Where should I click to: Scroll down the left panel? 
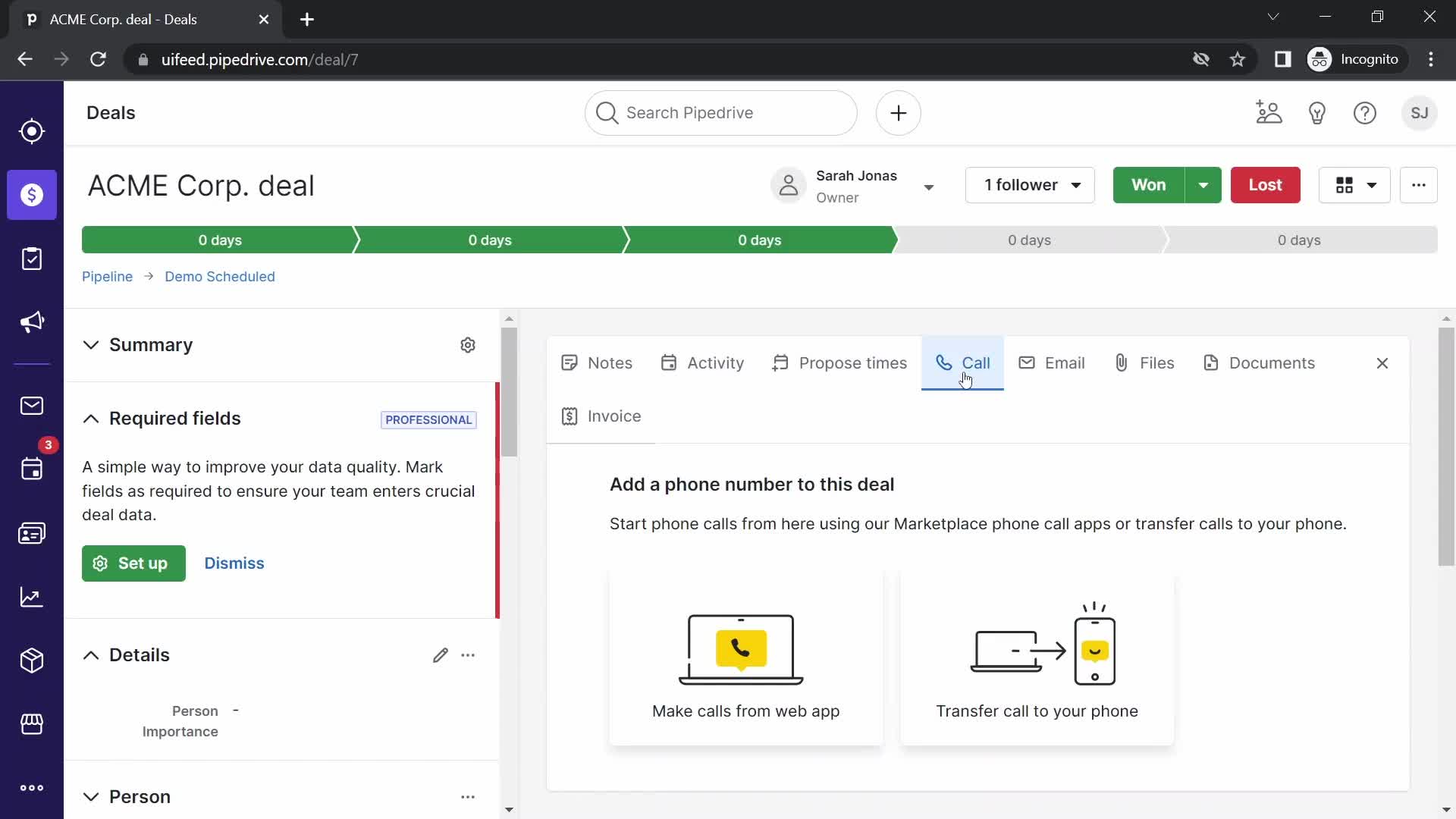coord(509,808)
